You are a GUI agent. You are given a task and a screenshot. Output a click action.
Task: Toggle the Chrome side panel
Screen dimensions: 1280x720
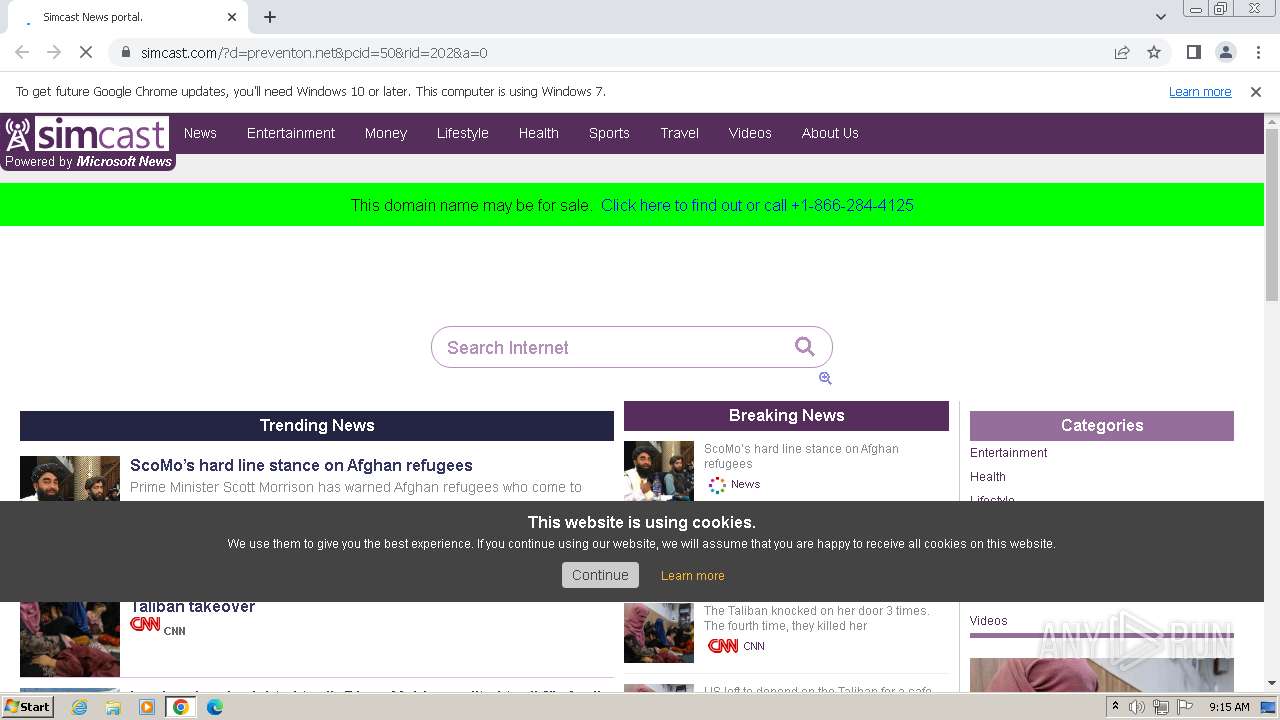[x=1194, y=52]
